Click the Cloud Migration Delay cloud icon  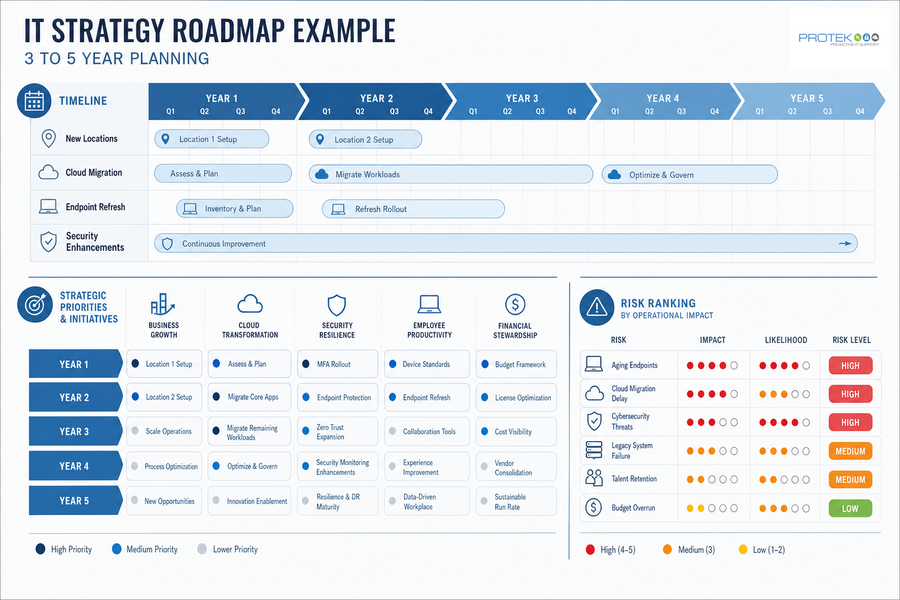594,393
